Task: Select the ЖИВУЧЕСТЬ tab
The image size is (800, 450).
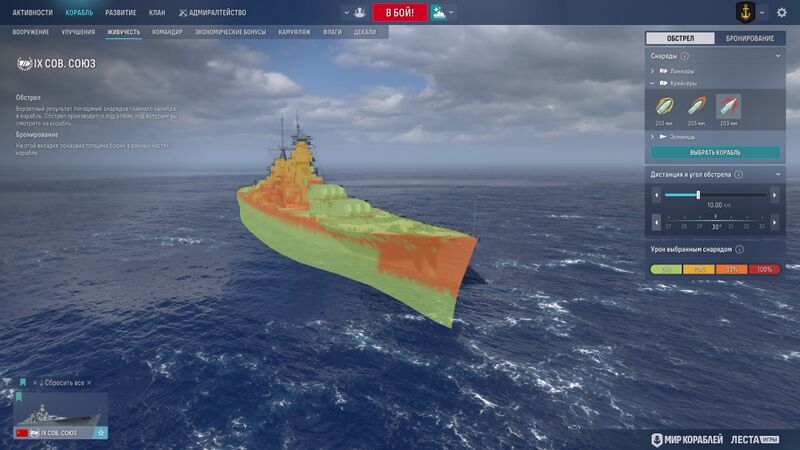Action: tap(123, 32)
